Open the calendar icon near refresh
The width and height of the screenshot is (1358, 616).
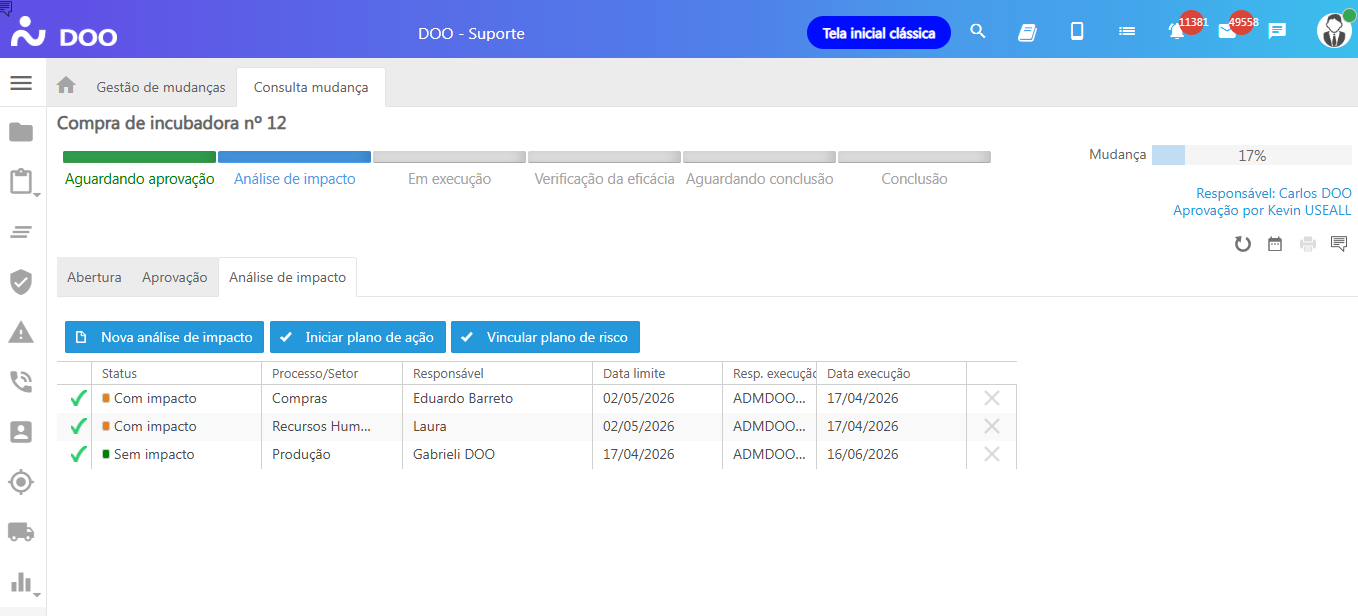click(x=1275, y=243)
